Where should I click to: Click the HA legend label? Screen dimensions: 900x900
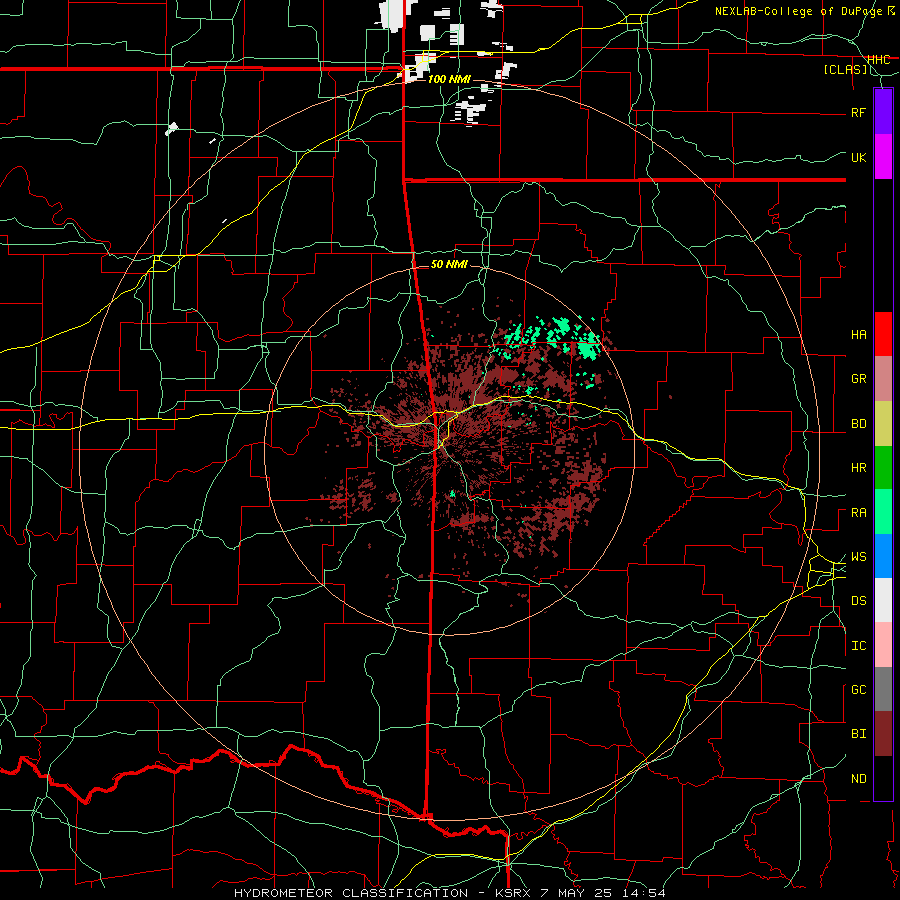[858, 335]
